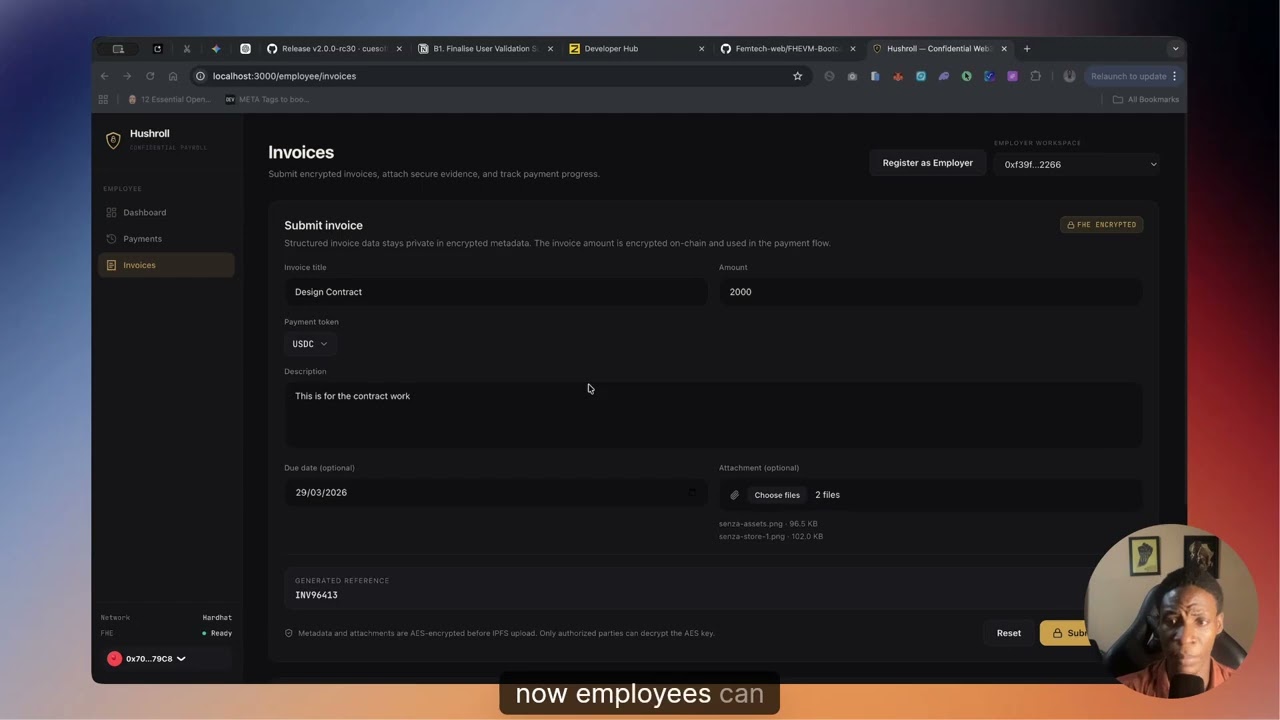Click the Invoice title field
The image size is (1280, 720).
495,292
